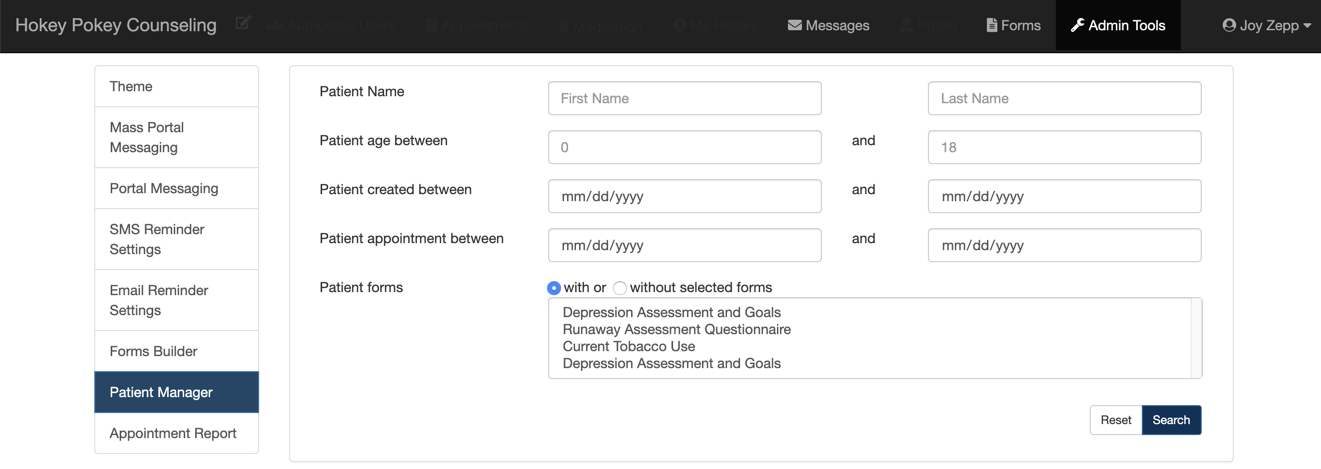Select the "without selected forms" radio button
Viewport: 1321px width, 469px height.
coord(620,288)
